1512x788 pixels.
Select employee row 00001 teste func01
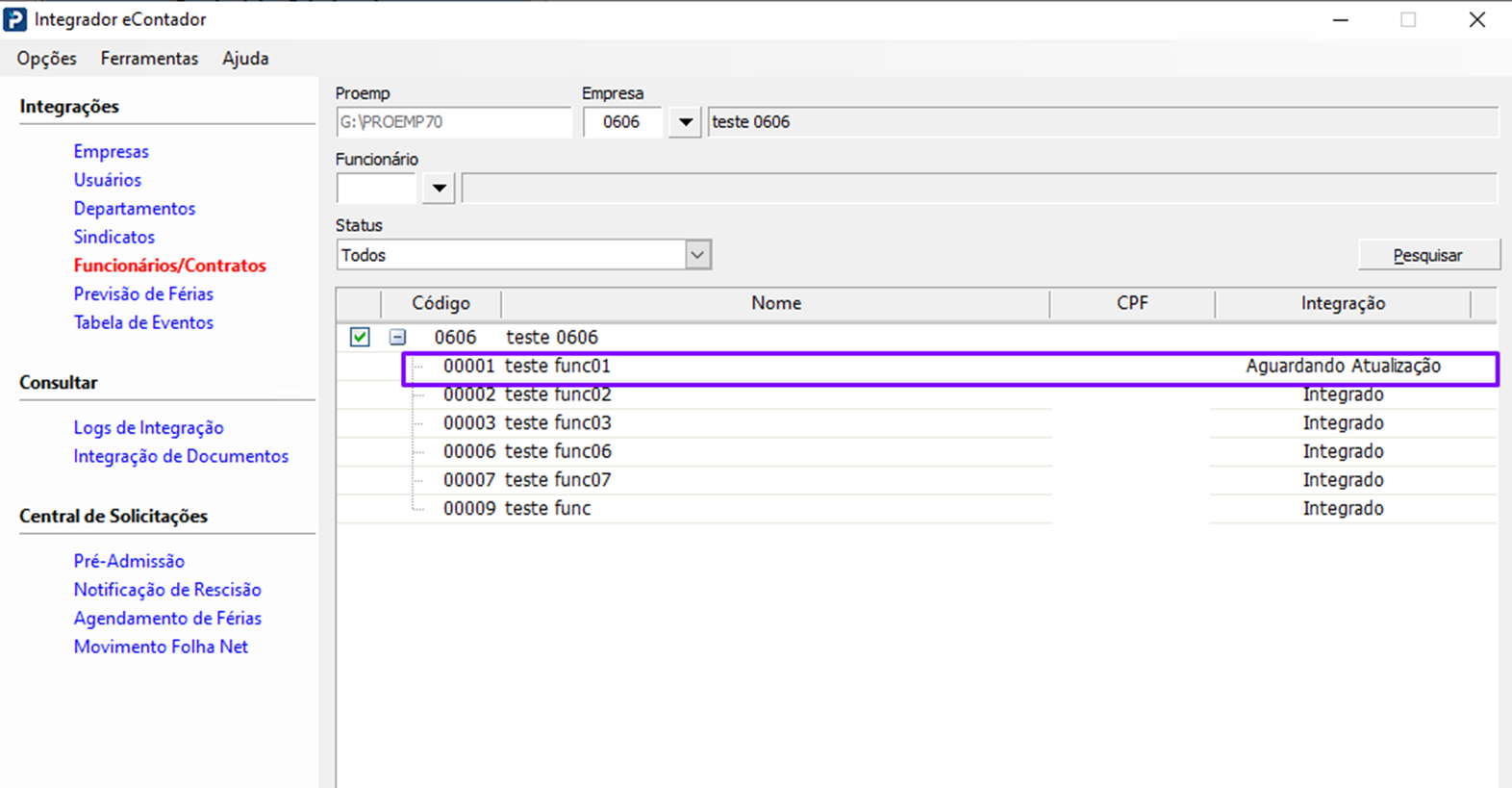(x=558, y=367)
